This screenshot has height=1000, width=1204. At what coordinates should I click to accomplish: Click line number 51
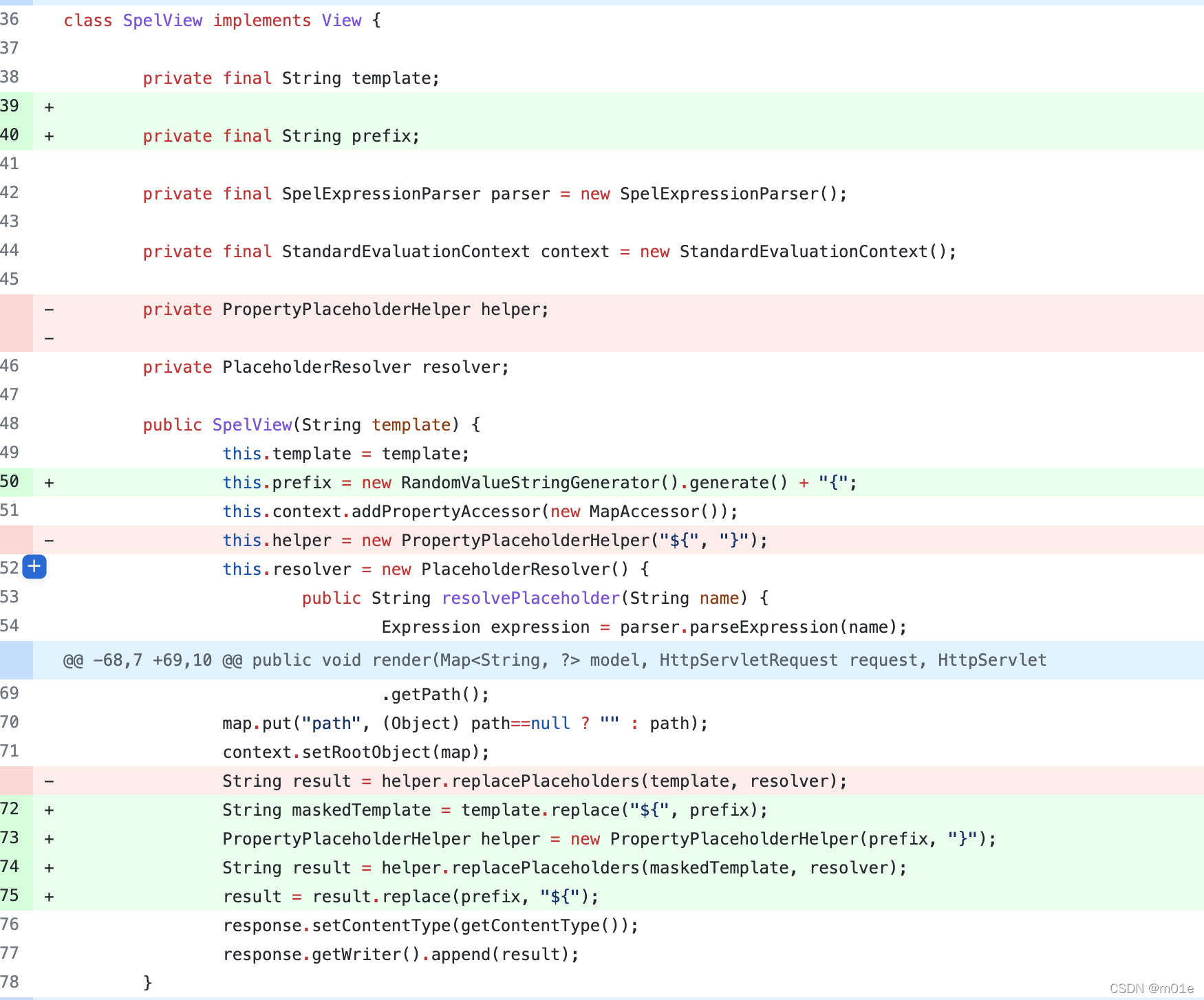click(10, 510)
